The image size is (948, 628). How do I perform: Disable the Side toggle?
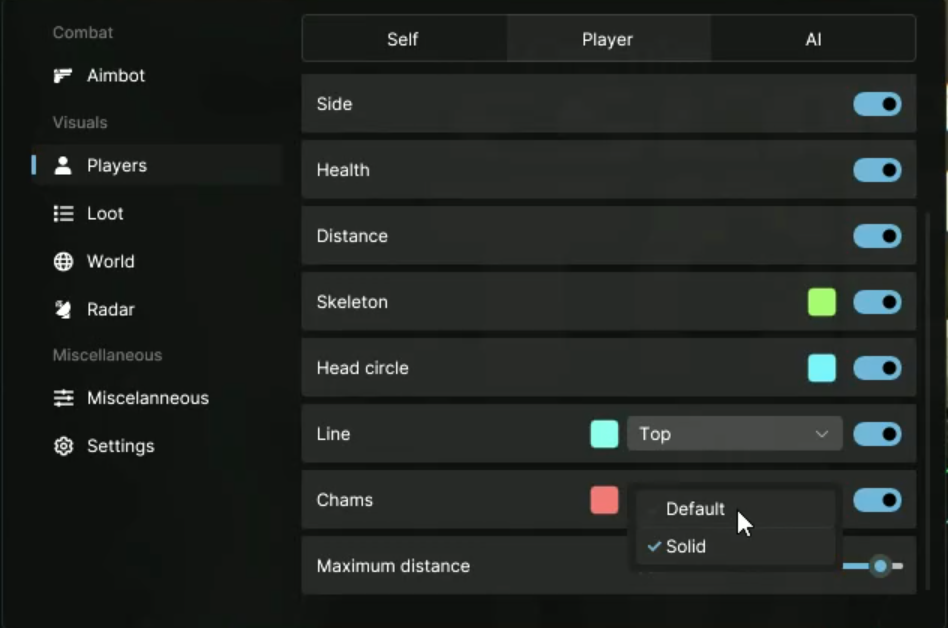point(877,104)
